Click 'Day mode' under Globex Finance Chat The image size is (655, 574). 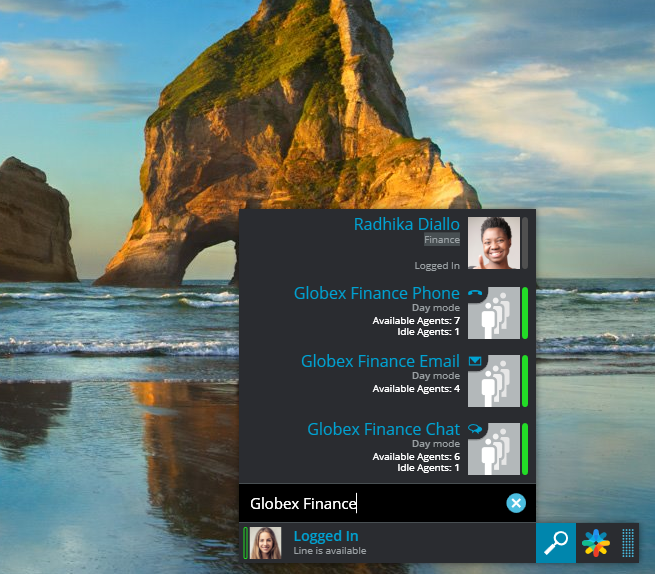click(436, 444)
